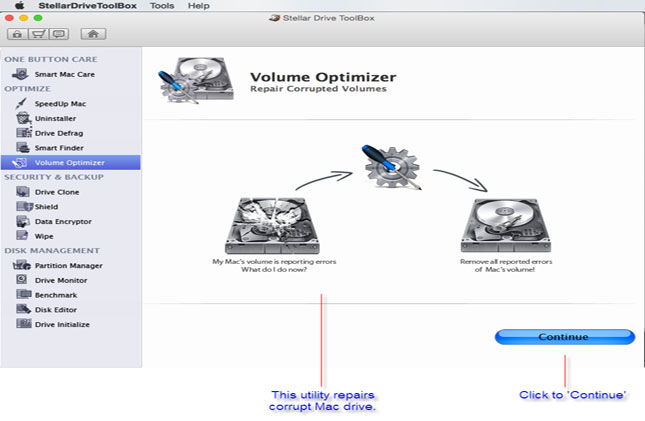The height and width of the screenshot is (421, 645).
Task: Select Drive Initialize in the sidebar
Action: (x=62, y=324)
